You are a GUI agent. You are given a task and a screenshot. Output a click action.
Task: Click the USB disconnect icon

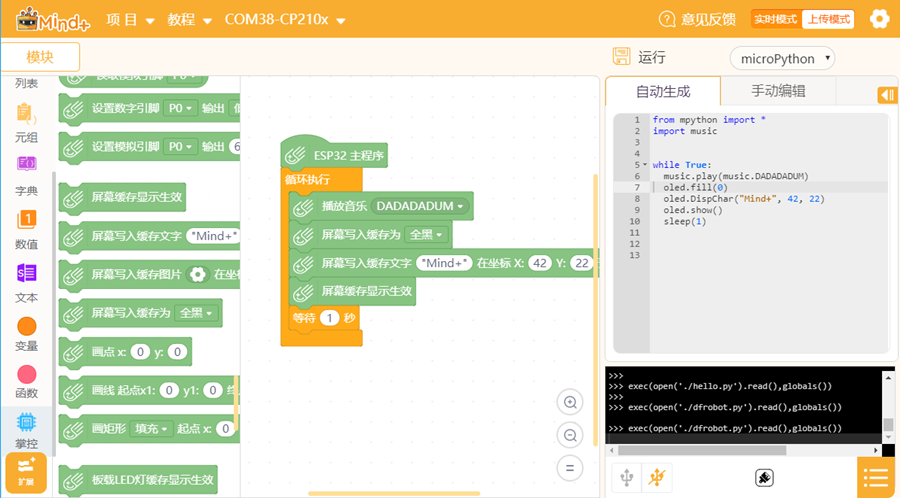click(657, 478)
